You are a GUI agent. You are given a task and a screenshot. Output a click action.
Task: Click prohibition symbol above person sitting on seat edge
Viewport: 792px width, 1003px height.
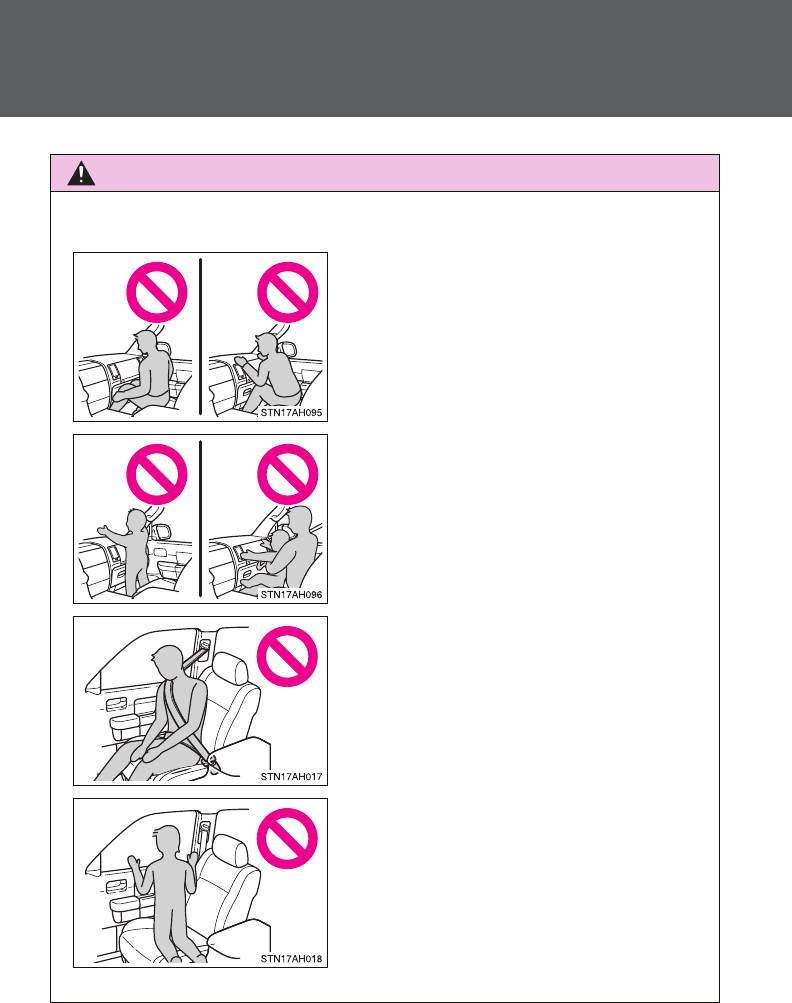(157, 292)
